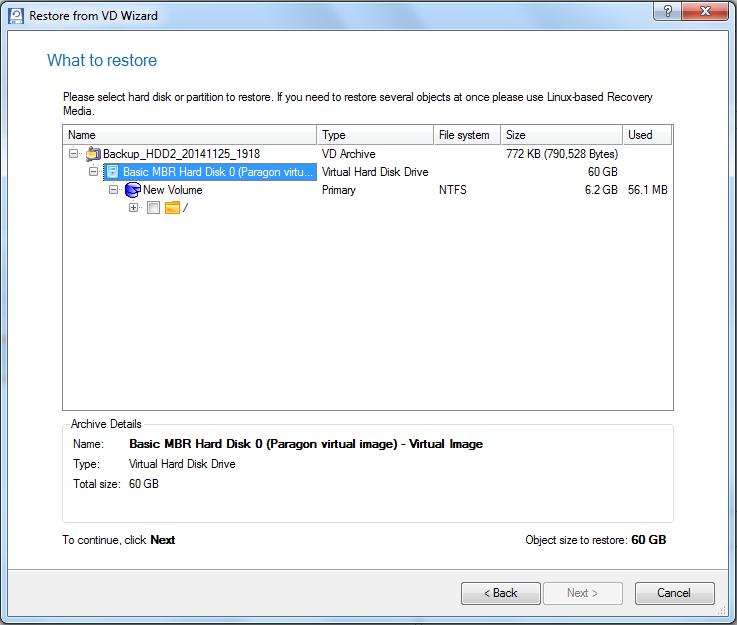Click the What to restore heading
Image resolution: width=737 pixels, height=625 pixels.
point(102,60)
